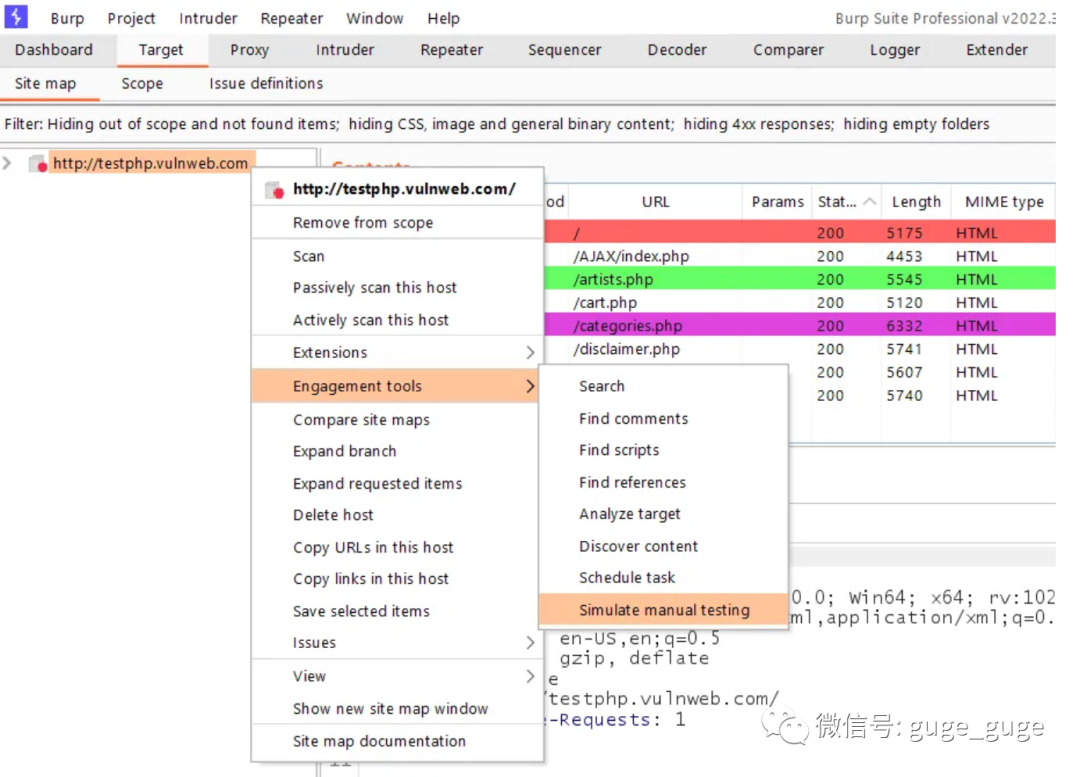1080x777 pixels.
Task: Open the Issues submenu arrow
Action: coord(530,643)
